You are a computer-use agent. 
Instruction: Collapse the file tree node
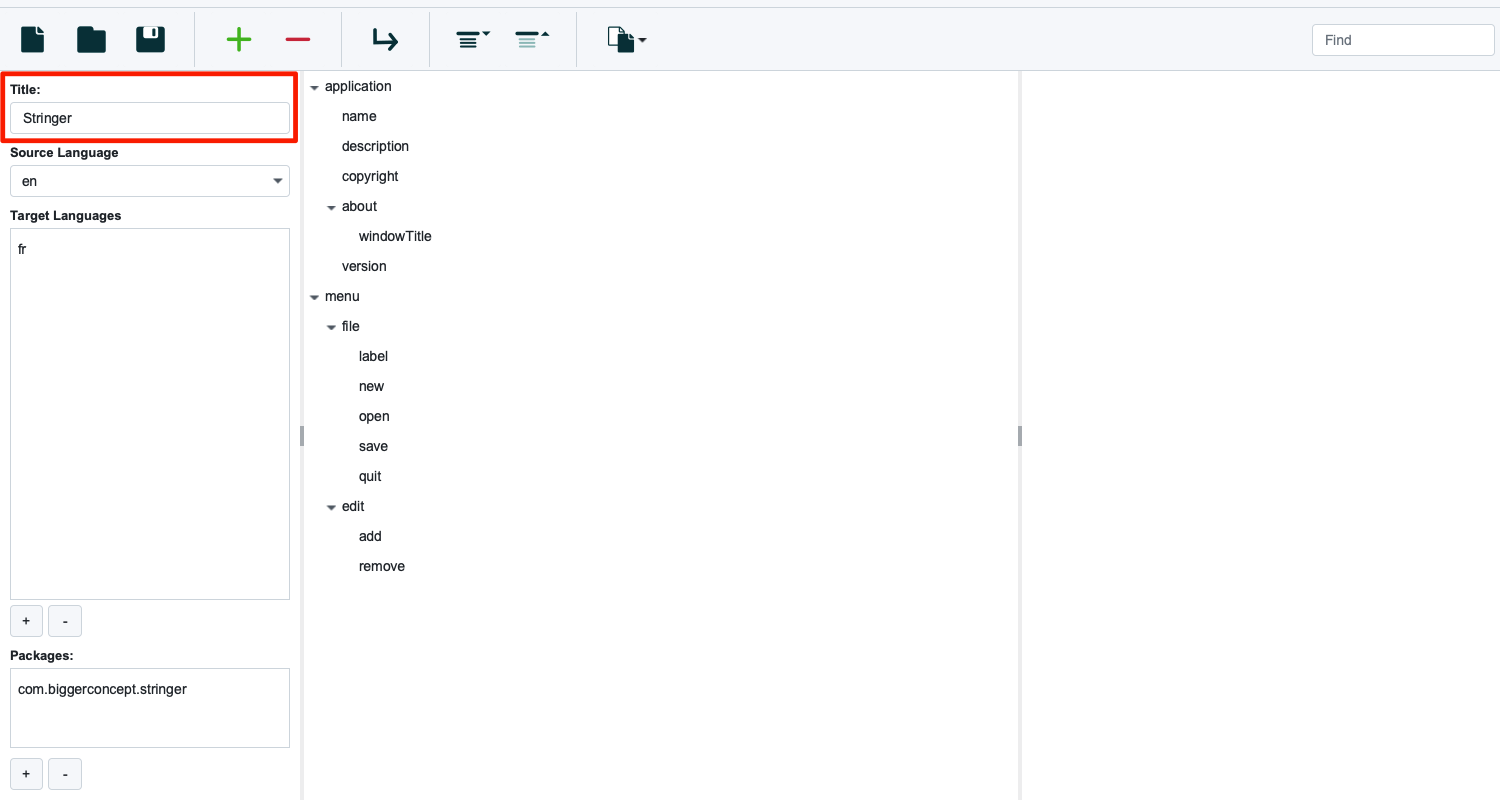pos(331,327)
